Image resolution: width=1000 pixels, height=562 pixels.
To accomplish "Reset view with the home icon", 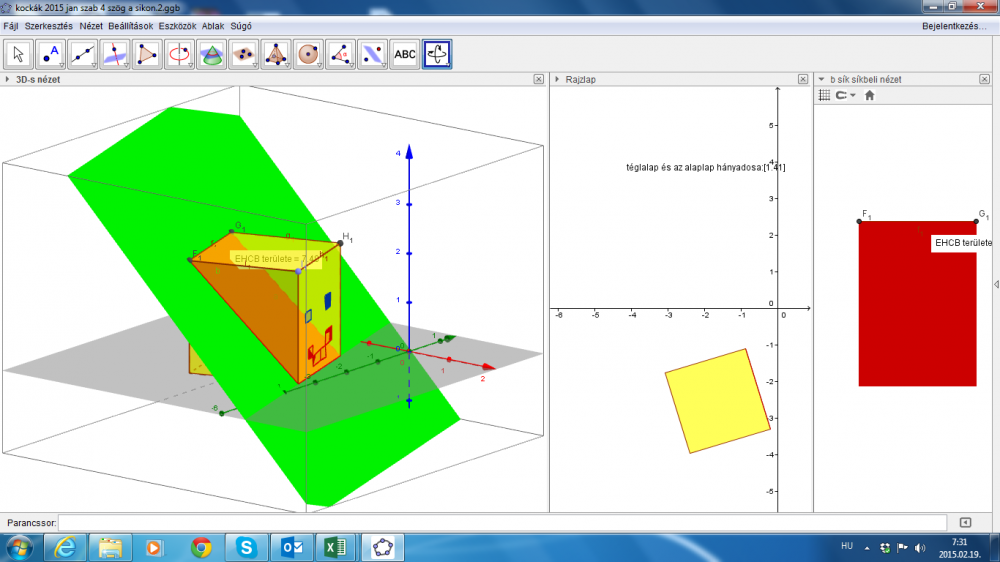I will click(x=869, y=95).
